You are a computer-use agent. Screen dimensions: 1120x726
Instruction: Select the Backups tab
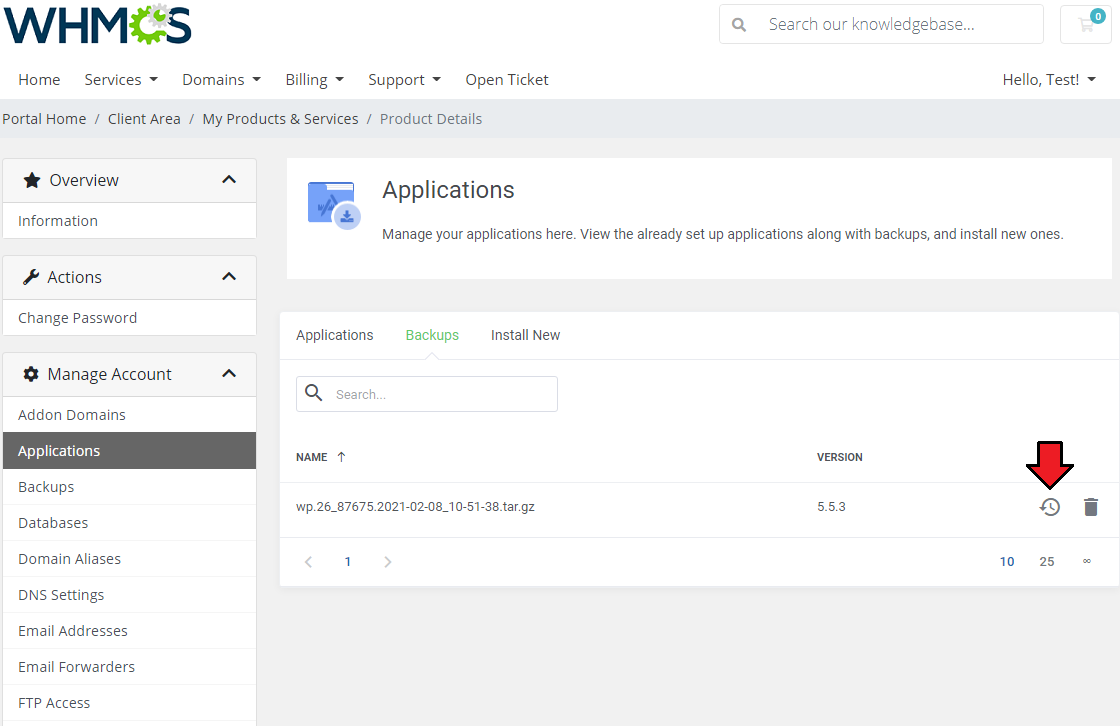[432, 335]
